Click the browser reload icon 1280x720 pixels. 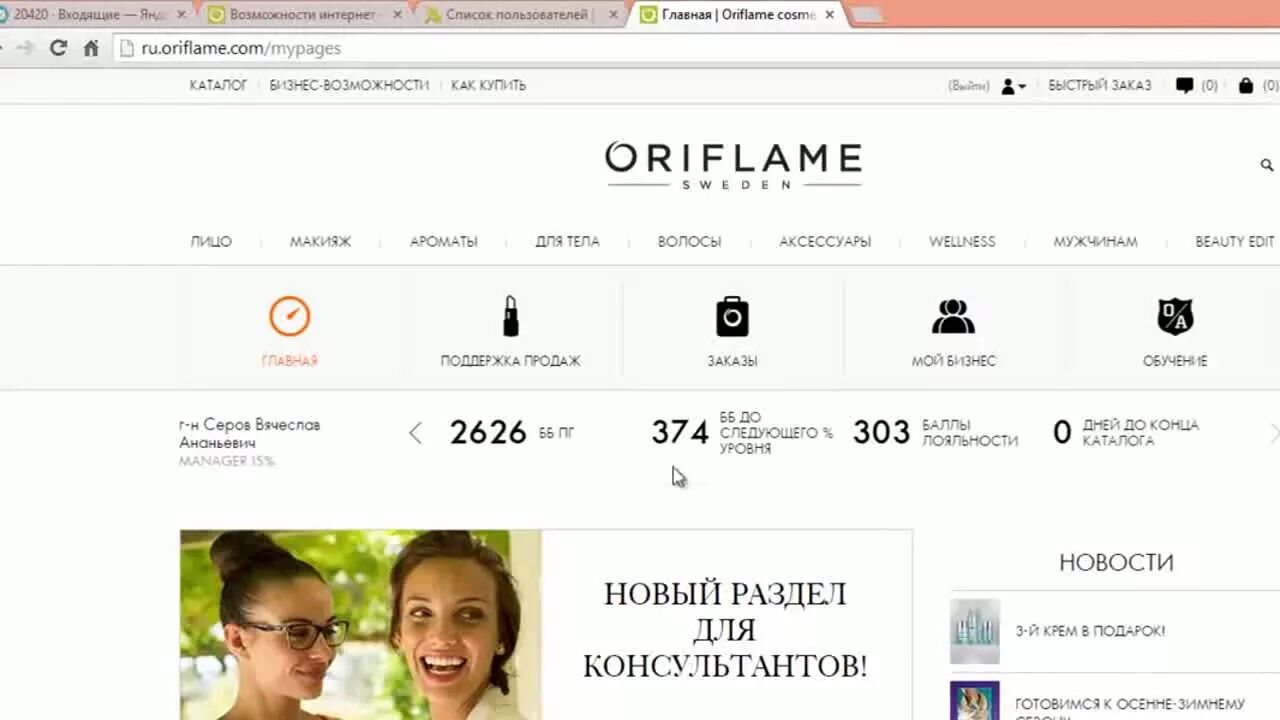[58, 48]
